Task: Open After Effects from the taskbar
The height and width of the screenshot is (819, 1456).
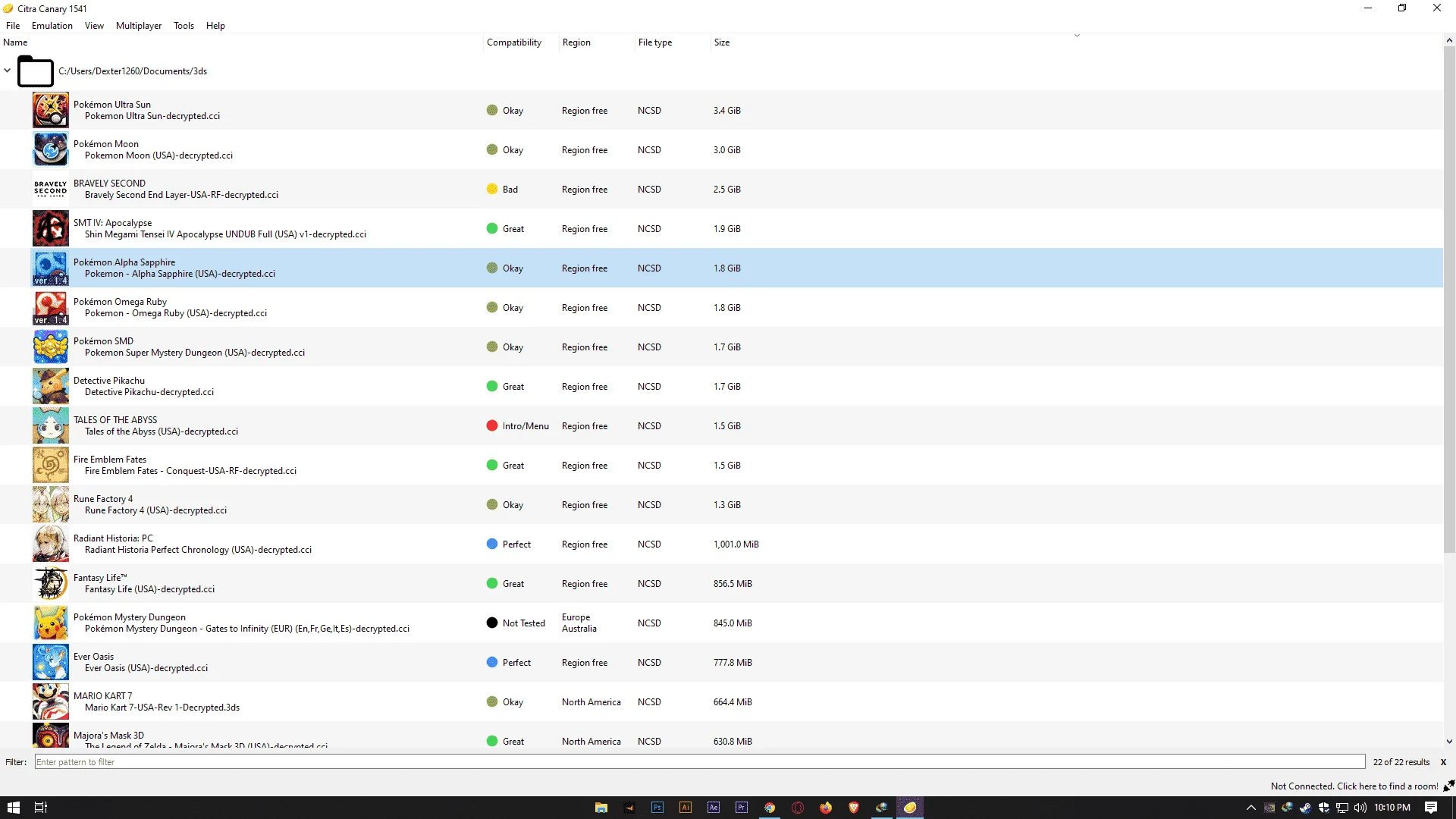Action: pos(713,808)
